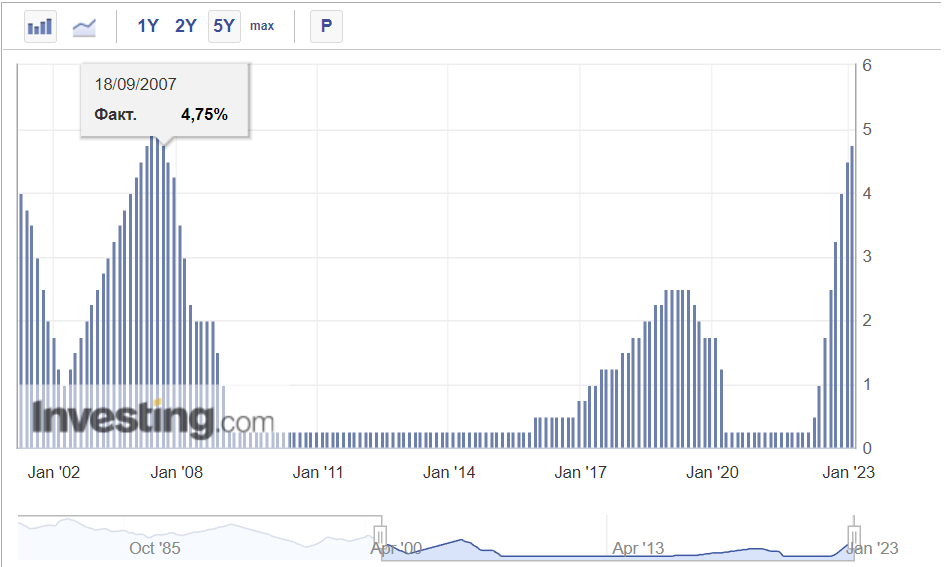Click the P button in the toolbar
947x567 pixels.
pos(326,26)
